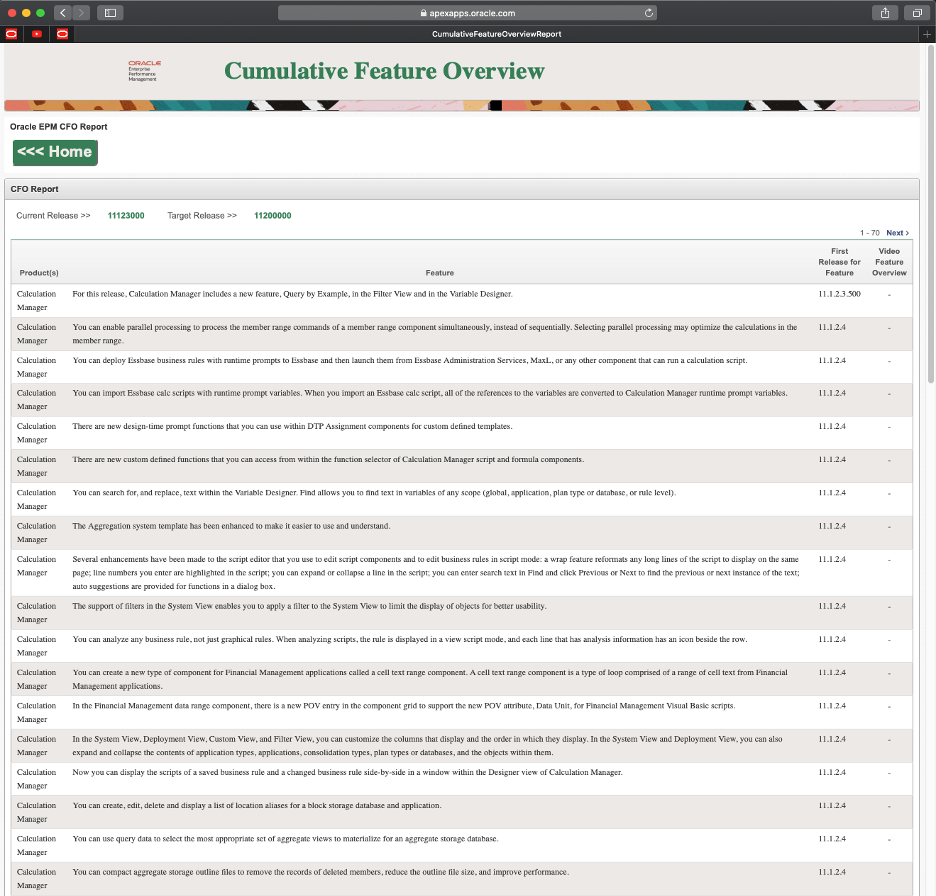The image size is (936, 896).
Task: Open the first Oracle favorite bookmark icon
Action: tap(11, 34)
